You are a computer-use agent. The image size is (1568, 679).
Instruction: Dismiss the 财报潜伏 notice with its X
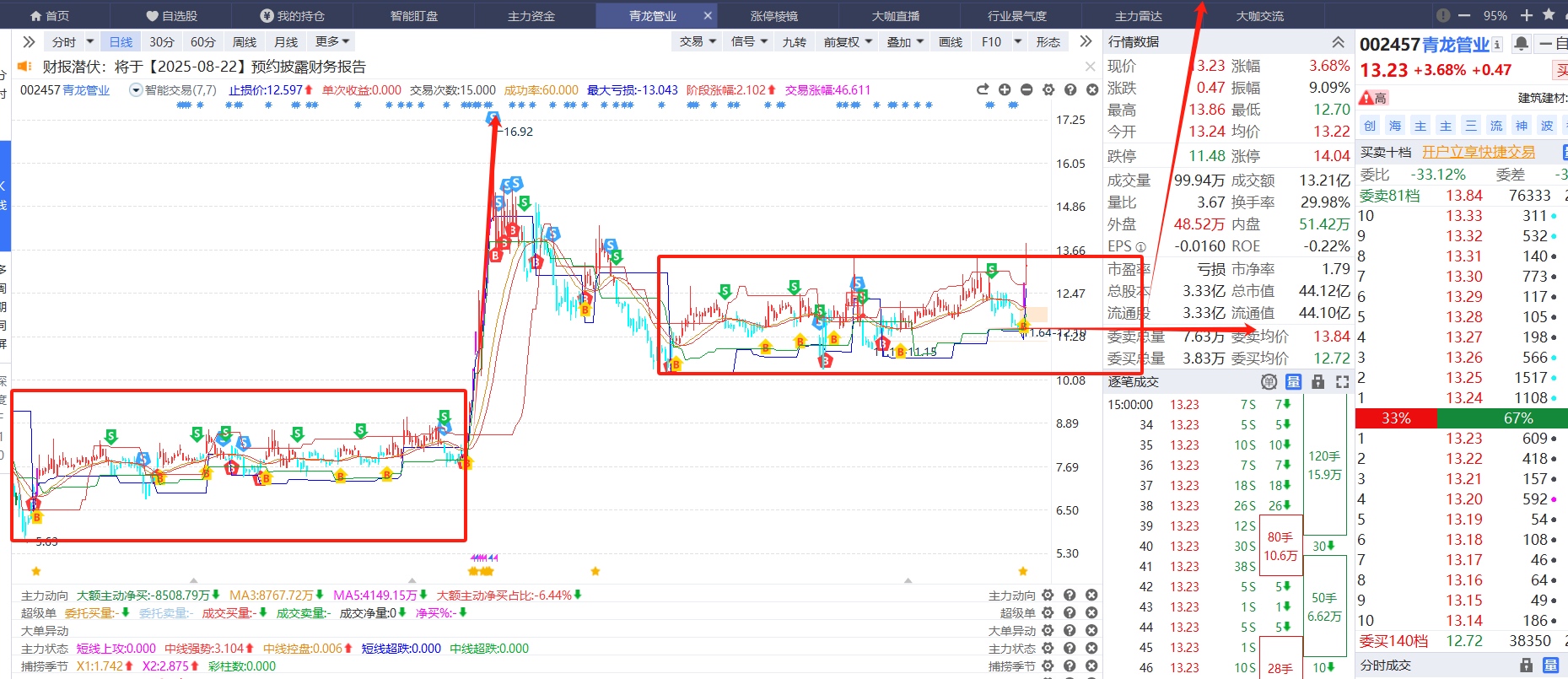coord(1090,67)
